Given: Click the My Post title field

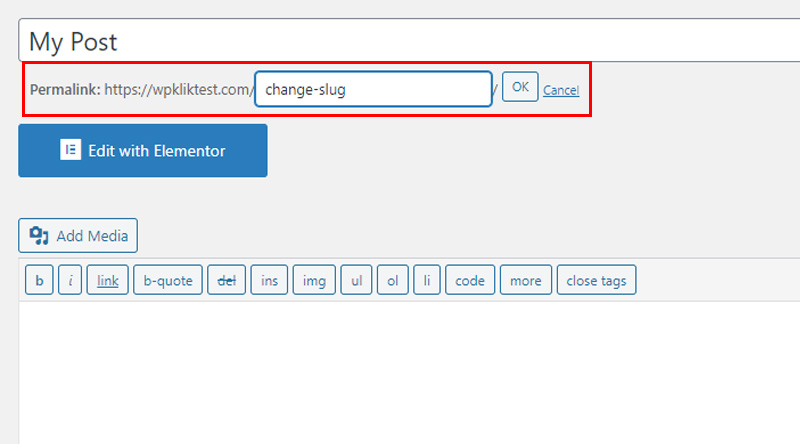Looking at the screenshot, I should (x=409, y=40).
